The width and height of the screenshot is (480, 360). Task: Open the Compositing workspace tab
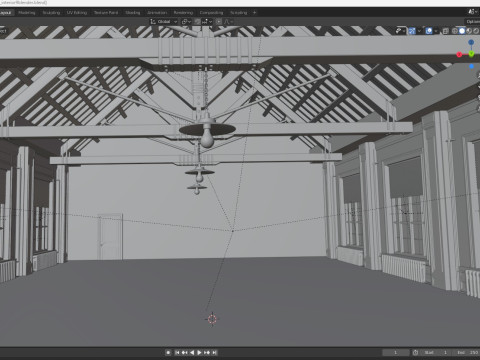coord(211,13)
